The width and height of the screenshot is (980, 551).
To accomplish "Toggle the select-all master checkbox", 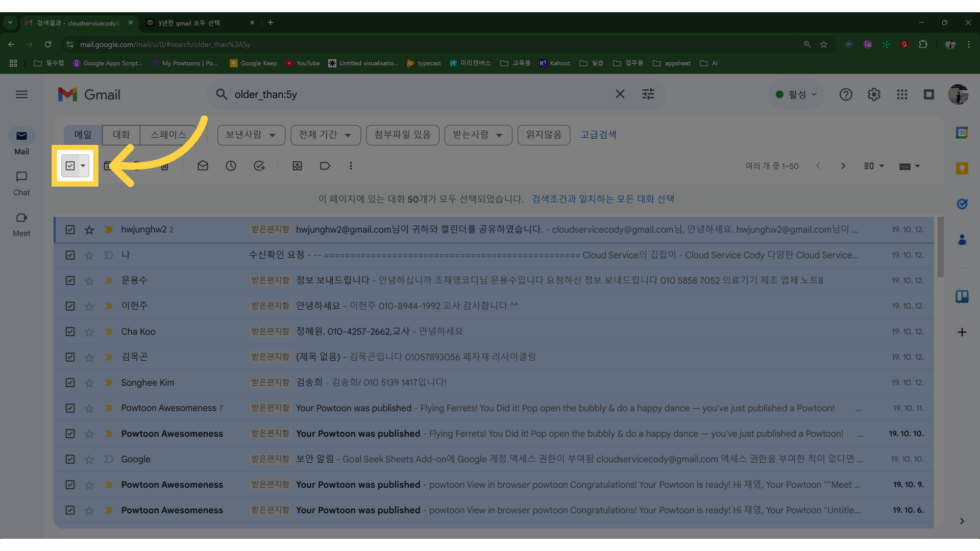I will click(x=70, y=166).
